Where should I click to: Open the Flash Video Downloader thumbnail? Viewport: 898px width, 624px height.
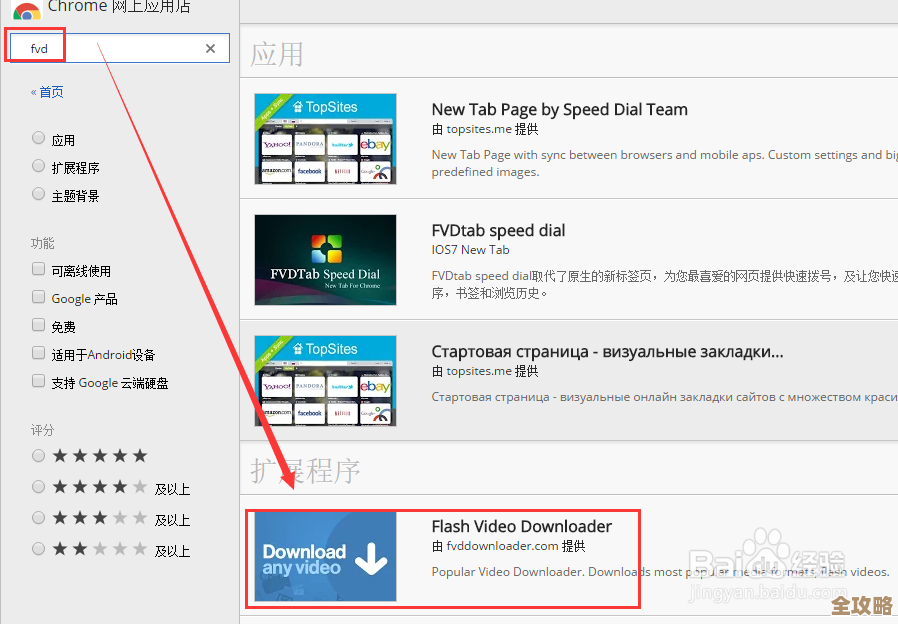point(325,557)
